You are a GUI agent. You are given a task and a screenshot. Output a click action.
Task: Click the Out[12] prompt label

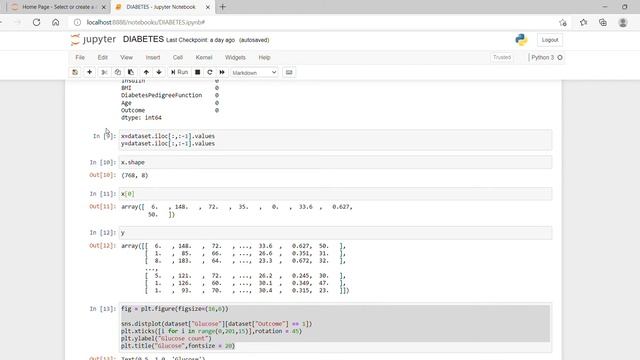point(103,246)
